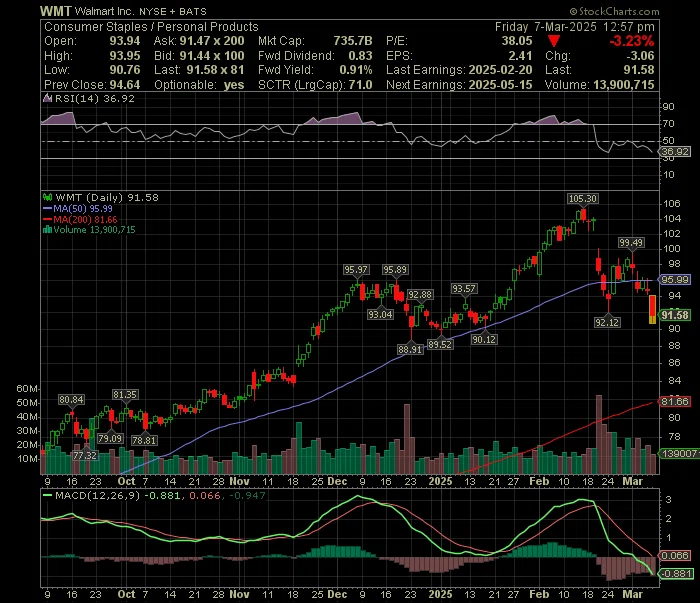This screenshot has height=603, width=700.
Task: Click the NYSE + BATS exchange label
Action: [173, 12]
